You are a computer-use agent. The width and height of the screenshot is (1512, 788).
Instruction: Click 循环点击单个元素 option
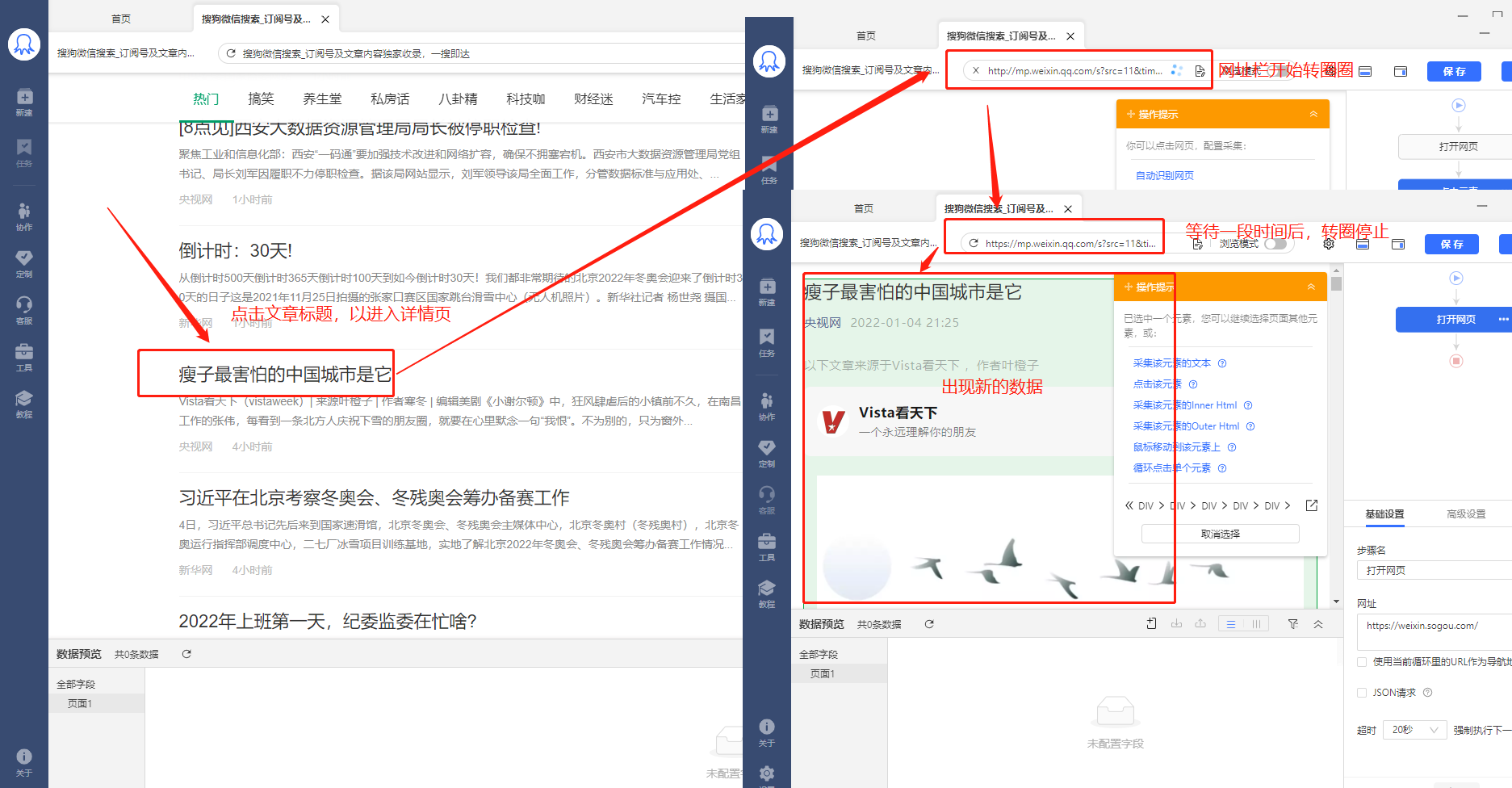pos(1171,468)
